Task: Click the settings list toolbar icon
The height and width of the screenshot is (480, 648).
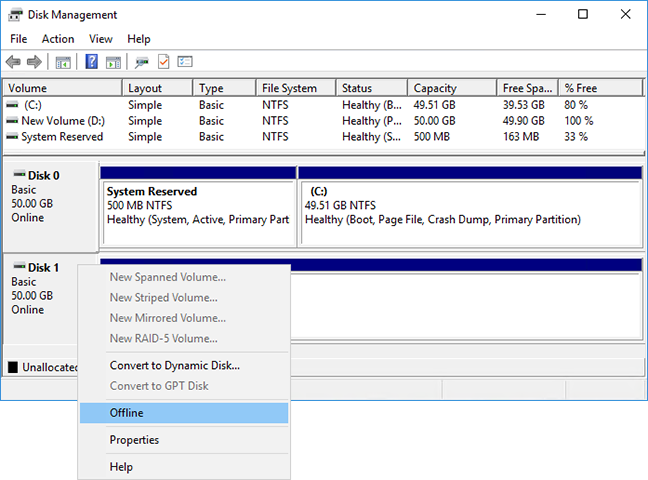Action: 185,62
